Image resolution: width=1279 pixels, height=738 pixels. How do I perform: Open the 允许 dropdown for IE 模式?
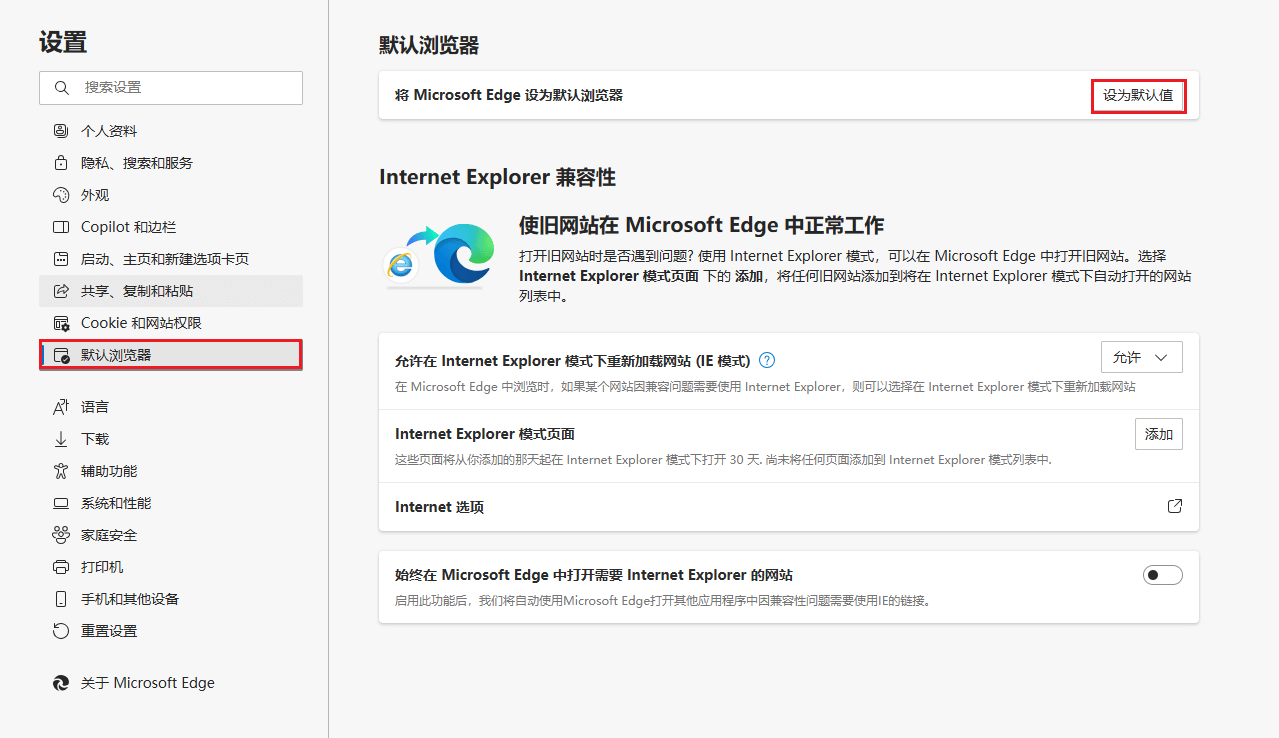(1141, 356)
